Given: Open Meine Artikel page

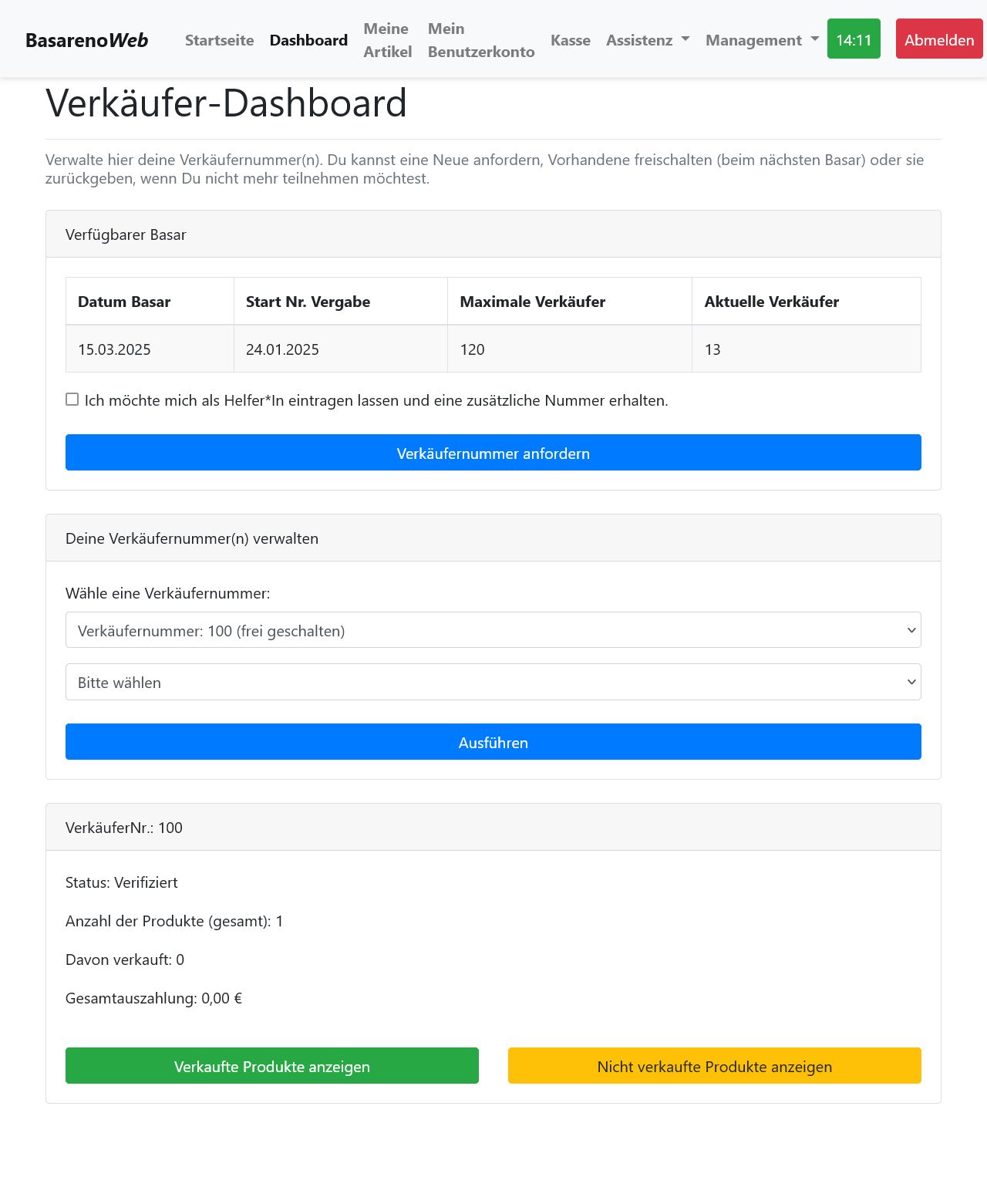Looking at the screenshot, I should pyautogui.click(x=387, y=40).
